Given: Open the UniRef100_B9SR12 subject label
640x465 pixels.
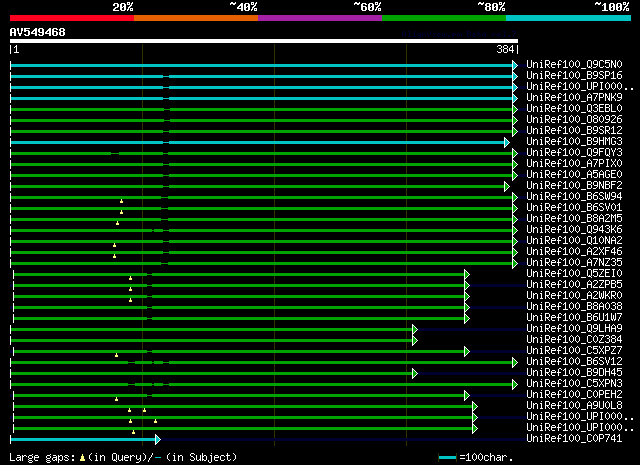Looking at the screenshot, I should [574, 131].
